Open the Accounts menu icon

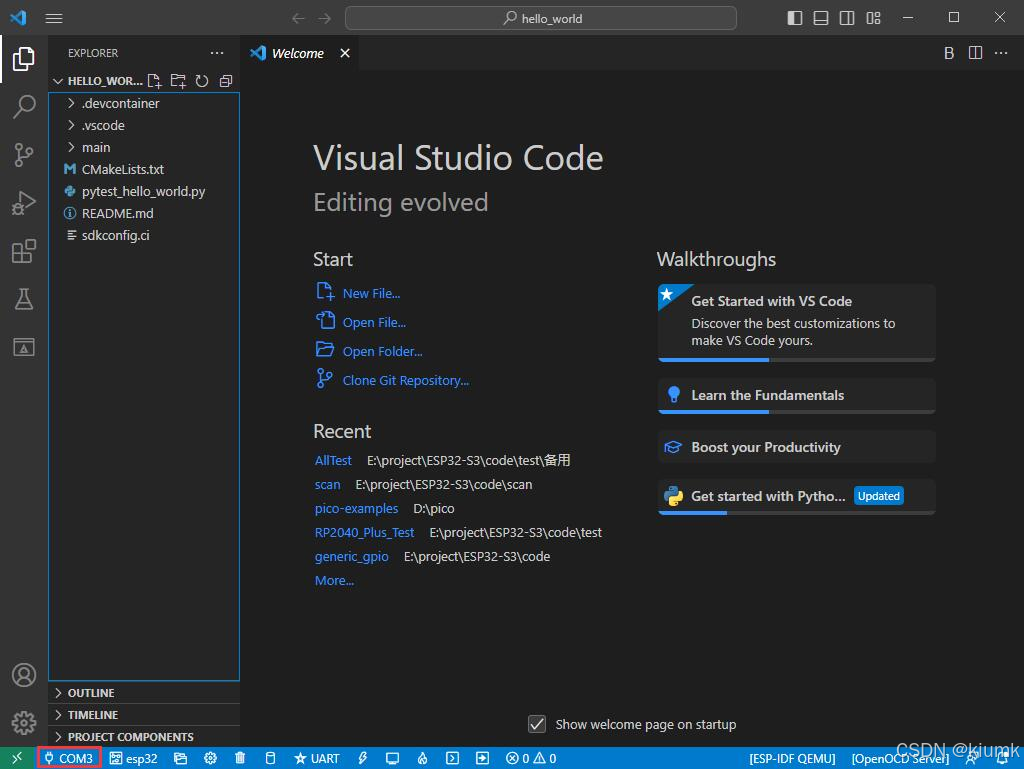(x=24, y=675)
